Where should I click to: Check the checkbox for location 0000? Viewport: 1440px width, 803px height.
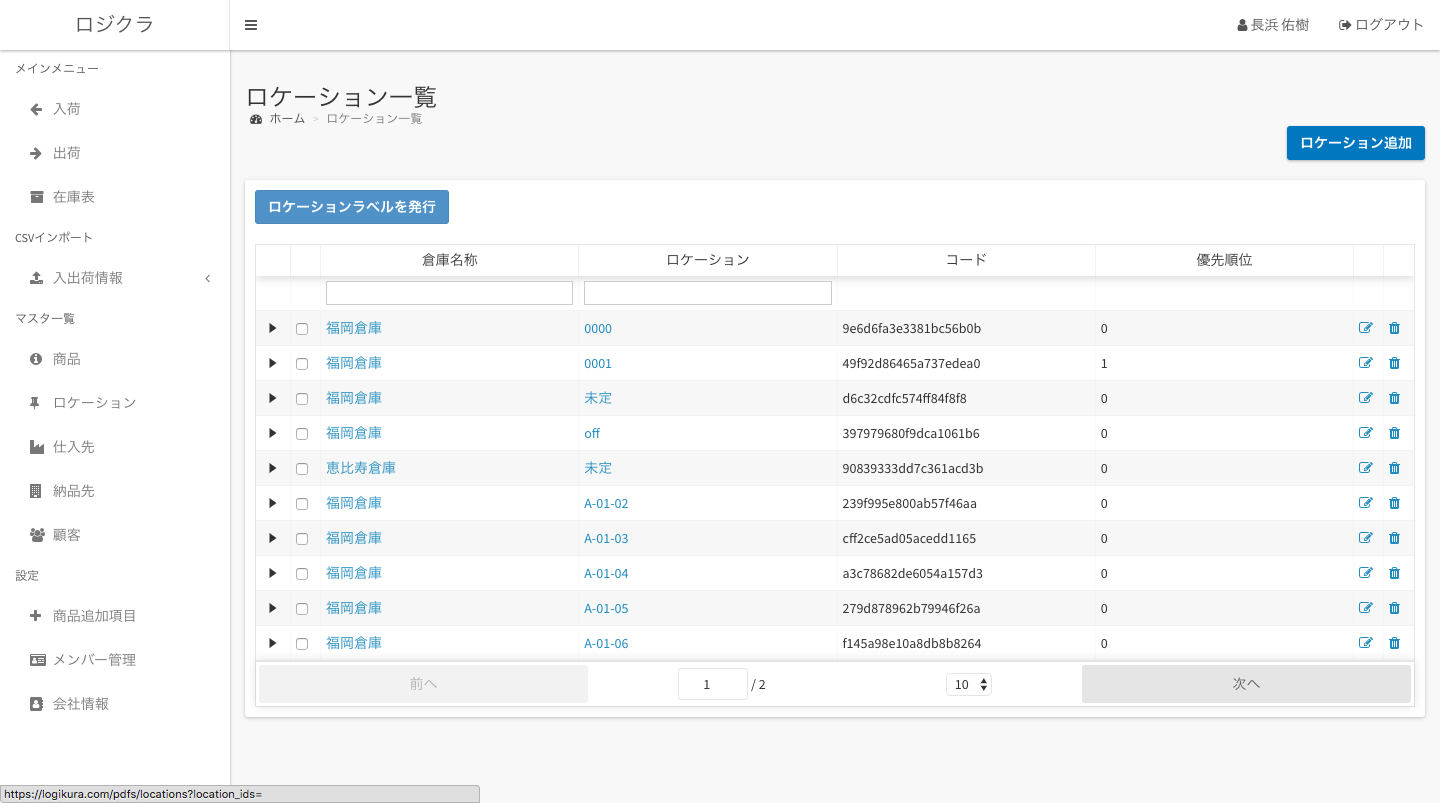coord(302,329)
